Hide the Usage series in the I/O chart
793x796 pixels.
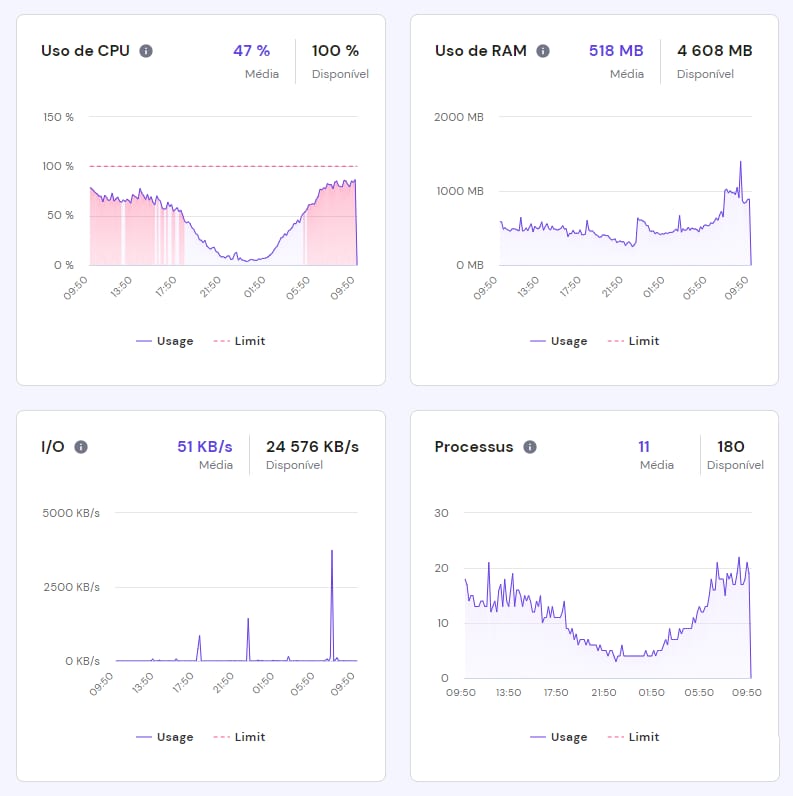[164, 737]
